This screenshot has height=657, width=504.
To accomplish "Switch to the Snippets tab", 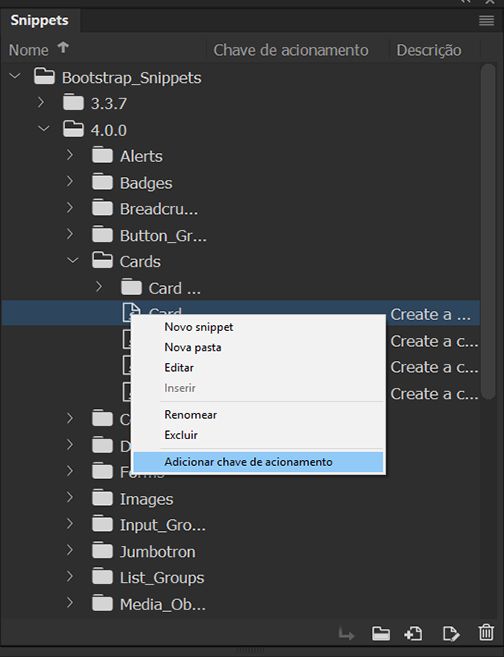I will (39, 20).
